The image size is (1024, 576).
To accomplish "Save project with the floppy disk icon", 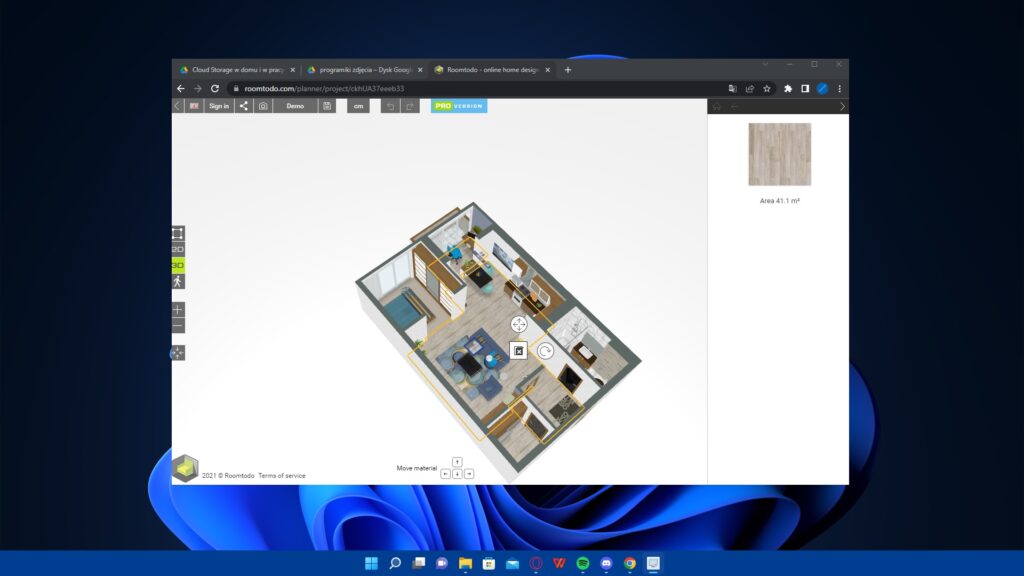I will point(327,106).
